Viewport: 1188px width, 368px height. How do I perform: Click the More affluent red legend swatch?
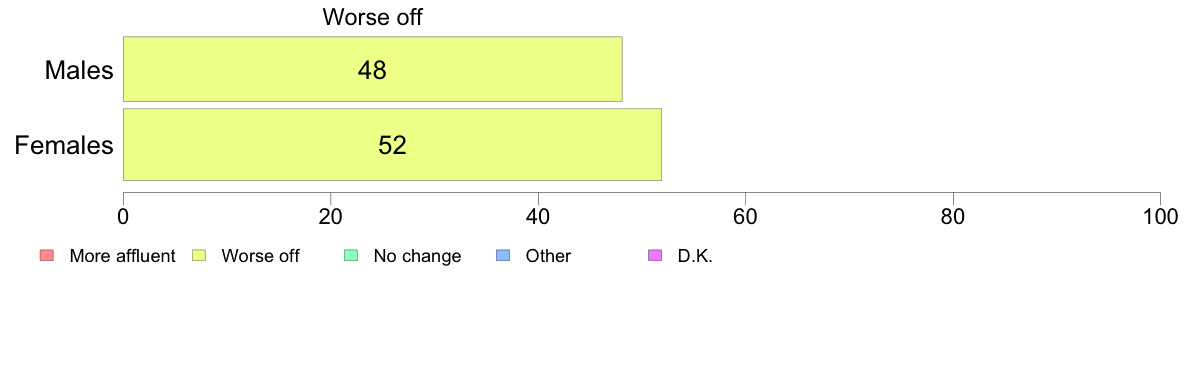pos(47,256)
